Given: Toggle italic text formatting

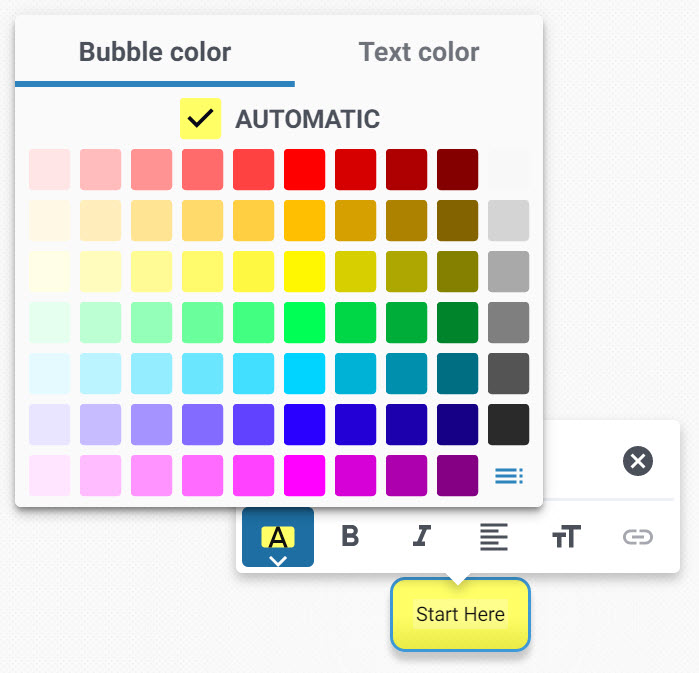Looking at the screenshot, I should click(421, 537).
